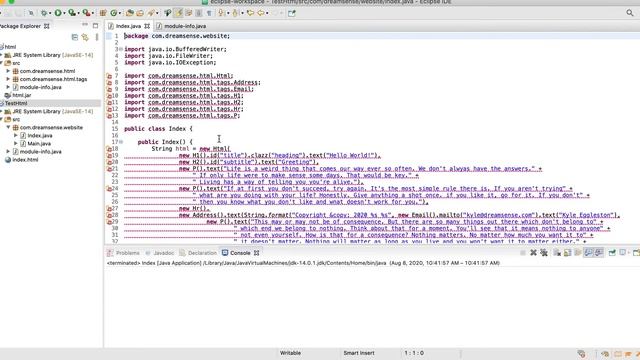Navigate back with yellow left arrow
Screen dimensions: 640x360
(260, 13)
